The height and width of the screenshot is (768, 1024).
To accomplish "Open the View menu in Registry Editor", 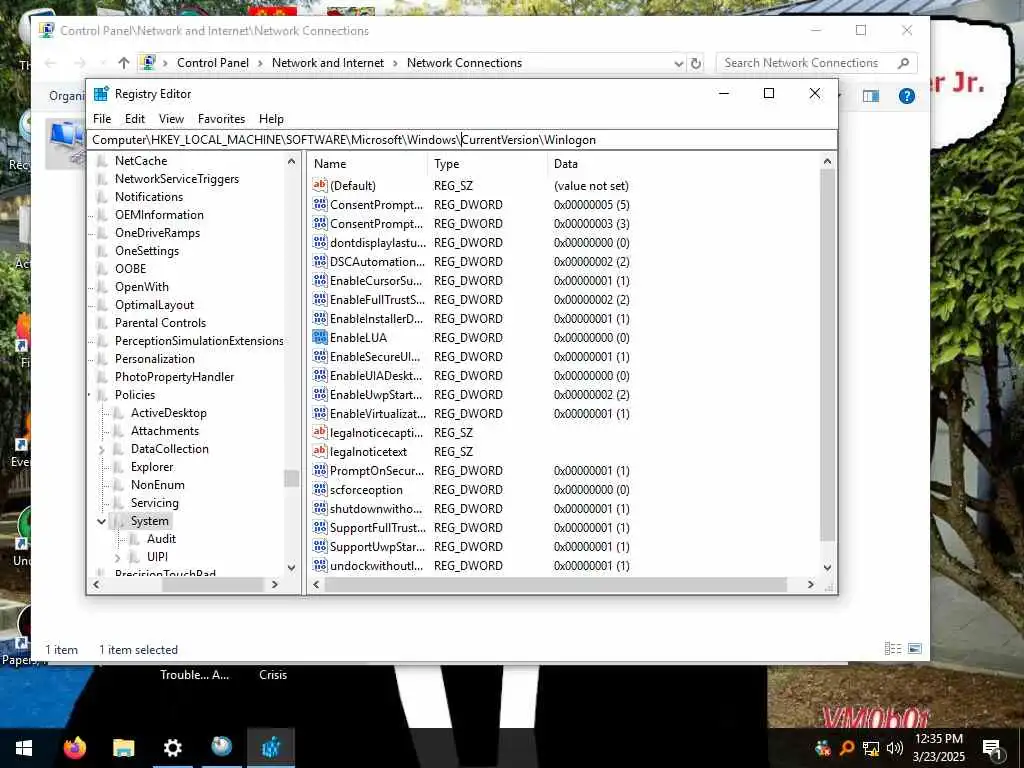I will (x=171, y=119).
